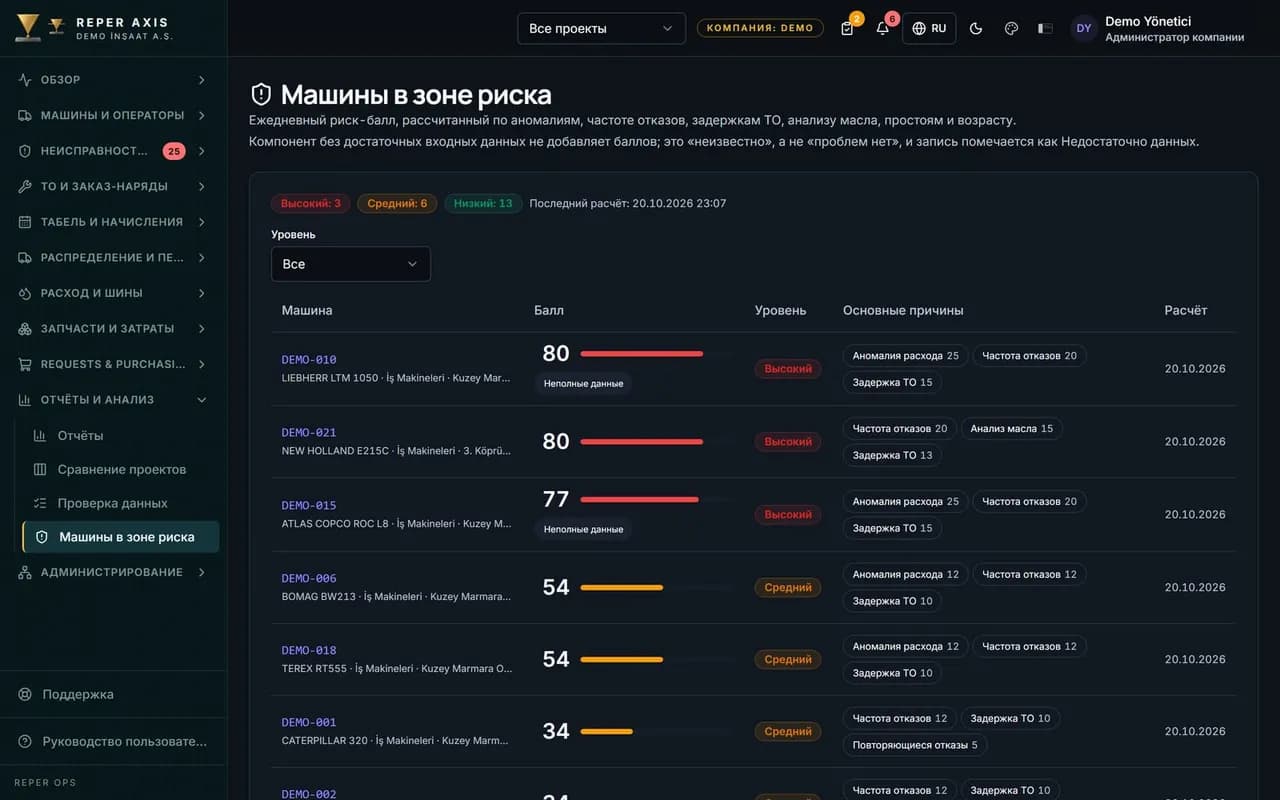Click Аномалия расхода 25 chip for DEMO-015
This screenshot has height=800, width=1280.
point(906,501)
